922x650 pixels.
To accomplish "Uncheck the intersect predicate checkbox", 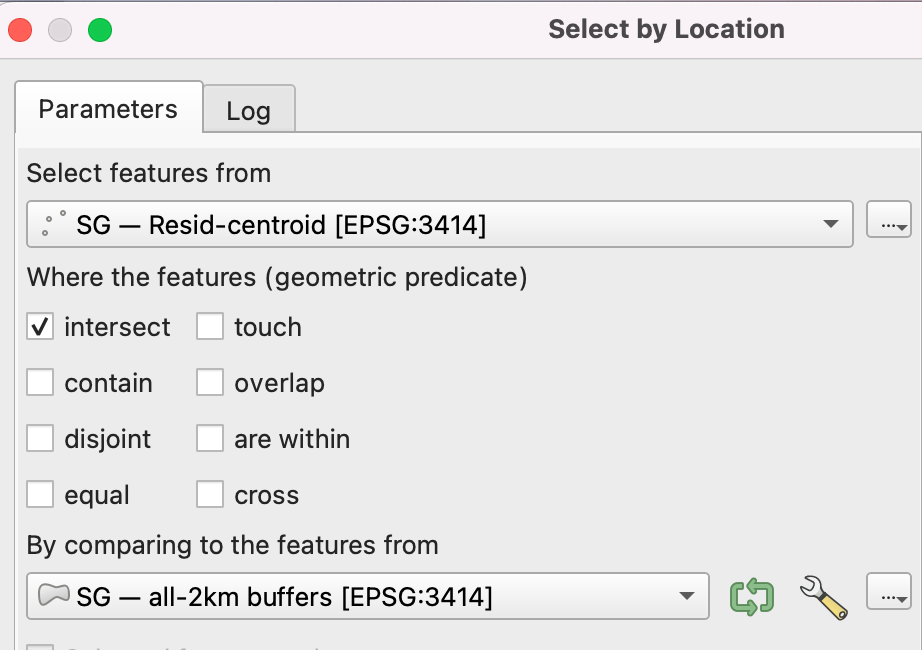I will [x=40, y=327].
